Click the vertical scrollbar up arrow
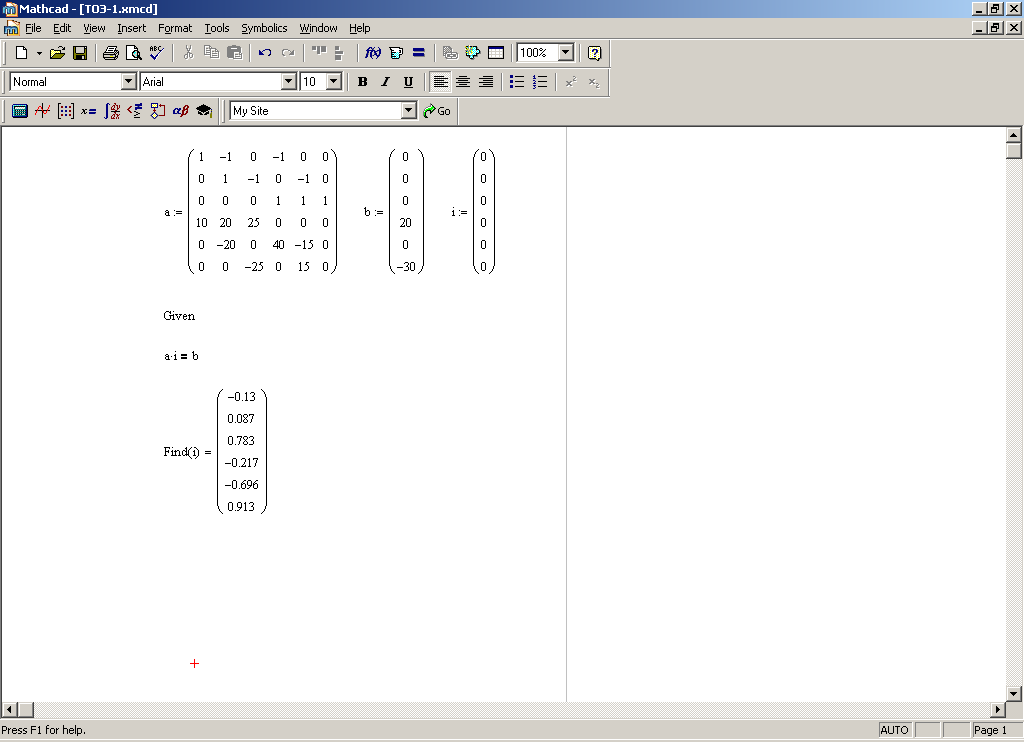 [1014, 135]
